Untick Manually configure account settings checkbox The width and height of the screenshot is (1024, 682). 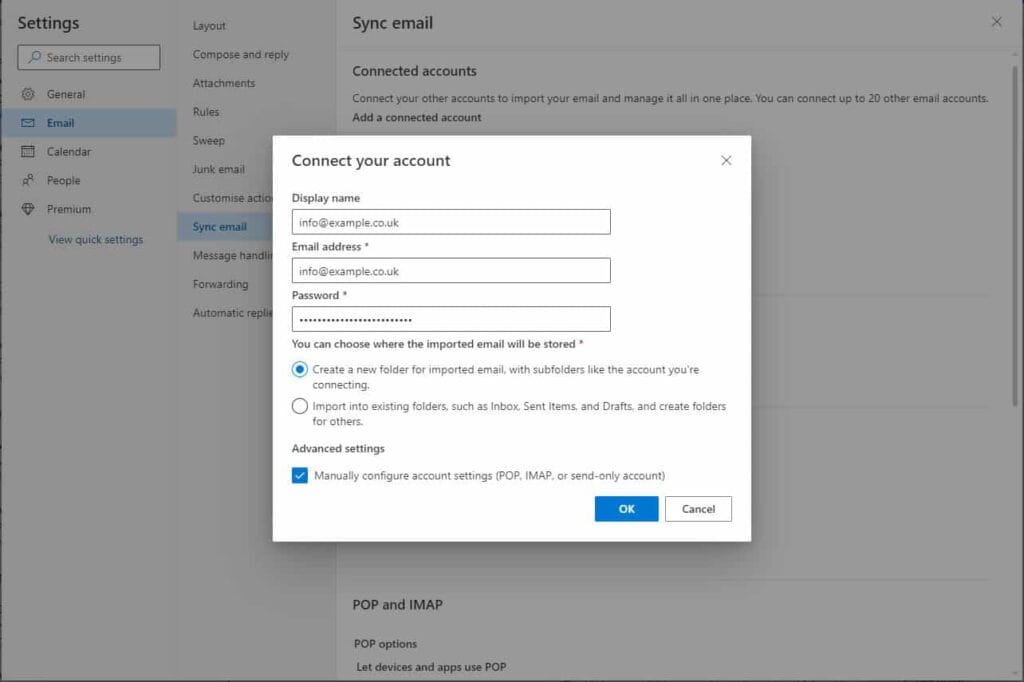click(x=300, y=476)
